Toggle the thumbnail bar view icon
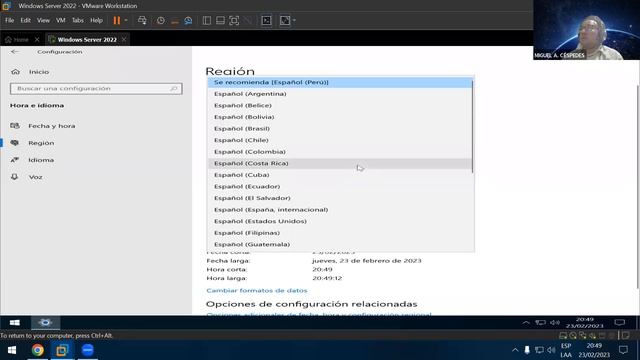Screen dimensions: 640x360 point(220,20)
